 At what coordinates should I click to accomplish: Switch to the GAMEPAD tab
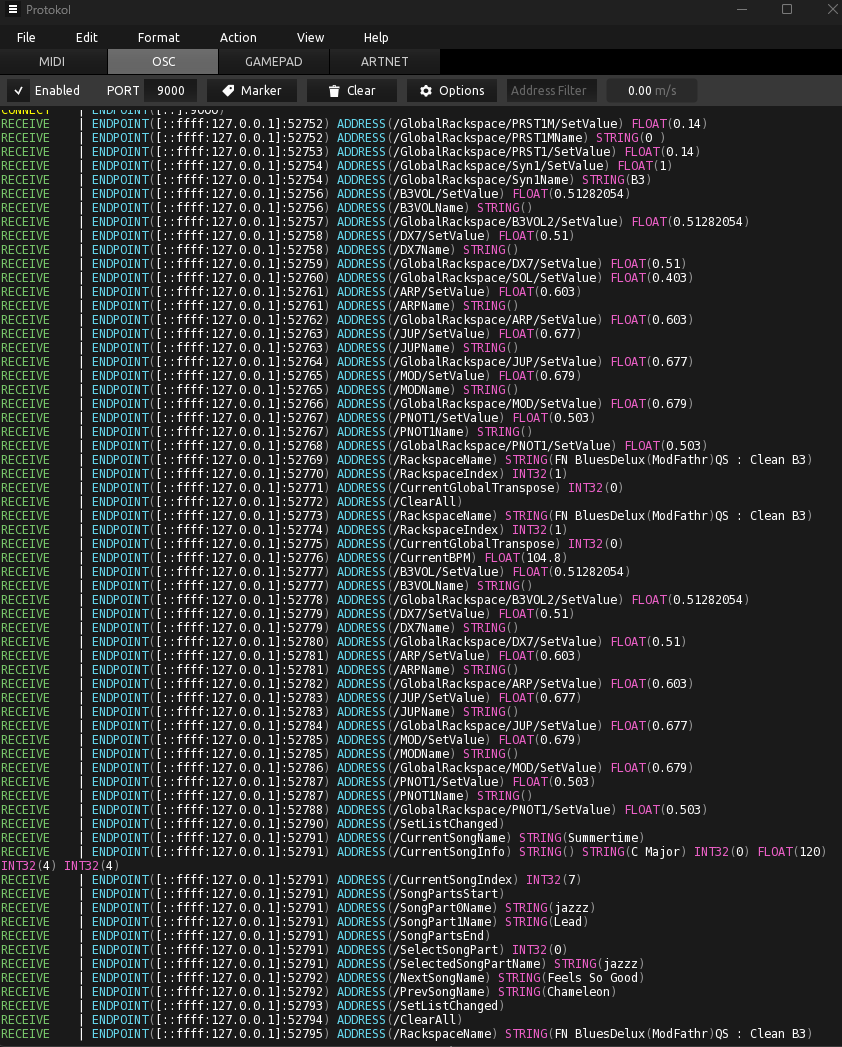pyautogui.click(x=273, y=62)
